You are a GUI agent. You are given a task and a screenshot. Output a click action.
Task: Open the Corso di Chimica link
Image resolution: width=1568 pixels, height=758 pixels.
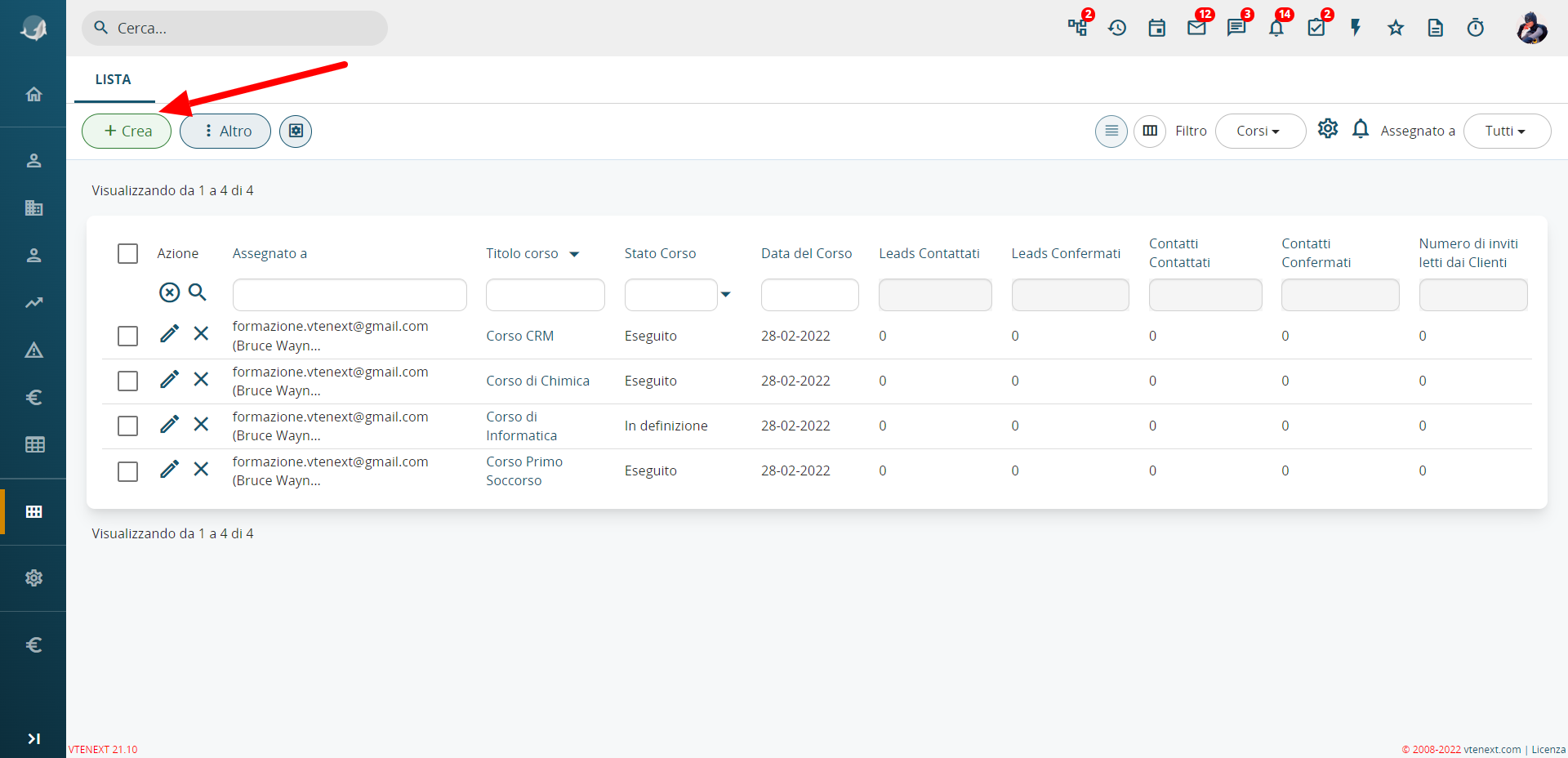tap(537, 381)
